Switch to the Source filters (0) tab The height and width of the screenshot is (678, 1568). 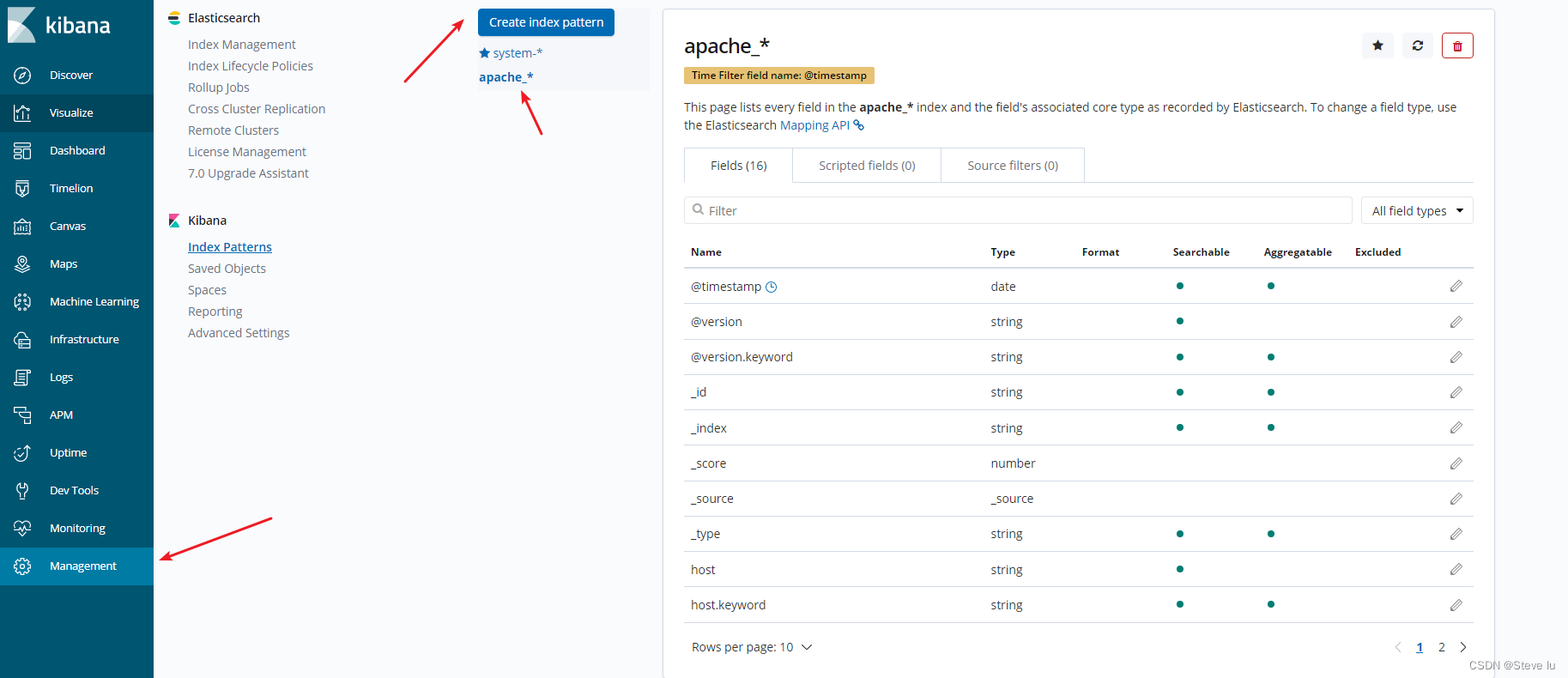(1013, 166)
